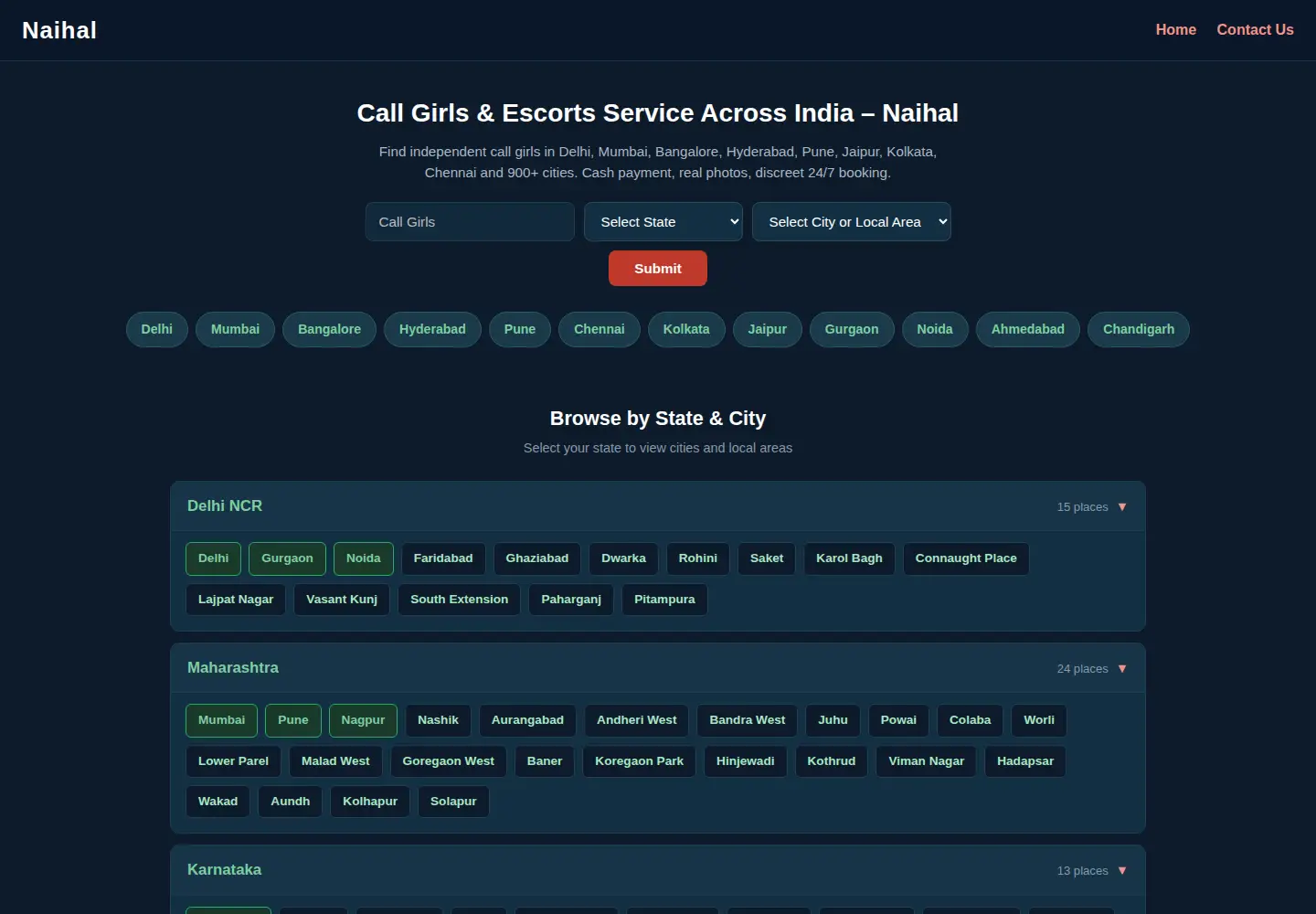Pick the Chennai city pill

pyautogui.click(x=600, y=329)
